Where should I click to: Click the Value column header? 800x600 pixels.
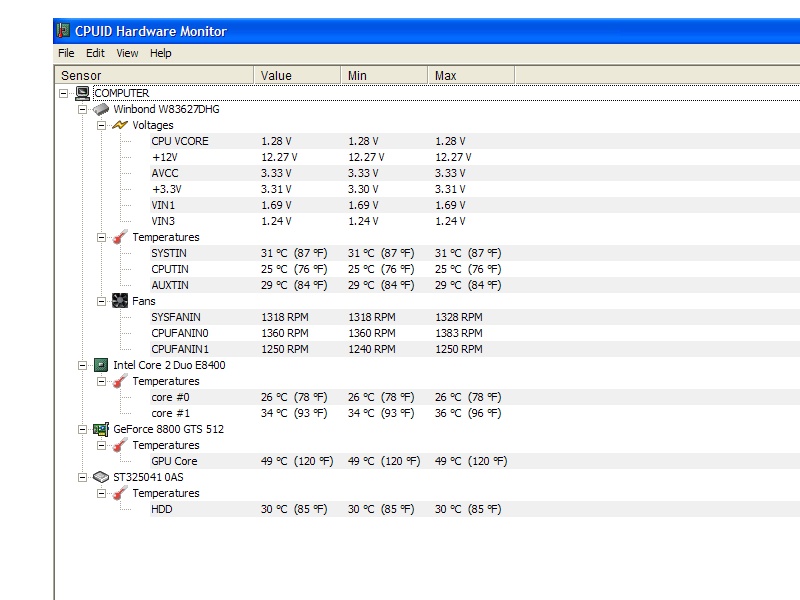pyautogui.click(x=297, y=76)
